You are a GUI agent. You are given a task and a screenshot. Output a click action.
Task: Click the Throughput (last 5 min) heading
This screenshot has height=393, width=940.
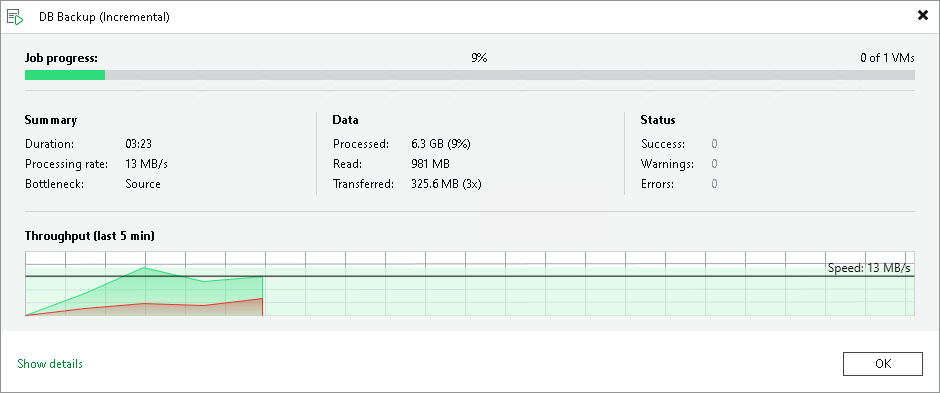(90, 236)
